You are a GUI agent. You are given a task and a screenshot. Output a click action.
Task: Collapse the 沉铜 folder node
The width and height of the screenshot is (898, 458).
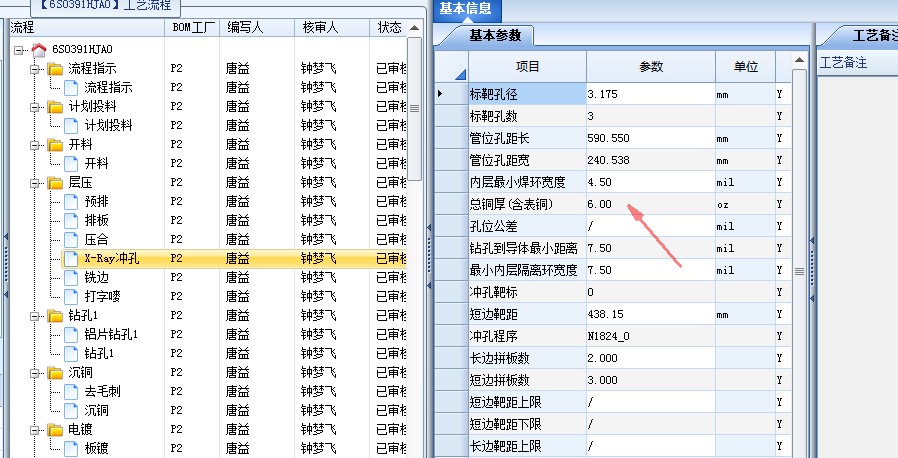[35, 373]
